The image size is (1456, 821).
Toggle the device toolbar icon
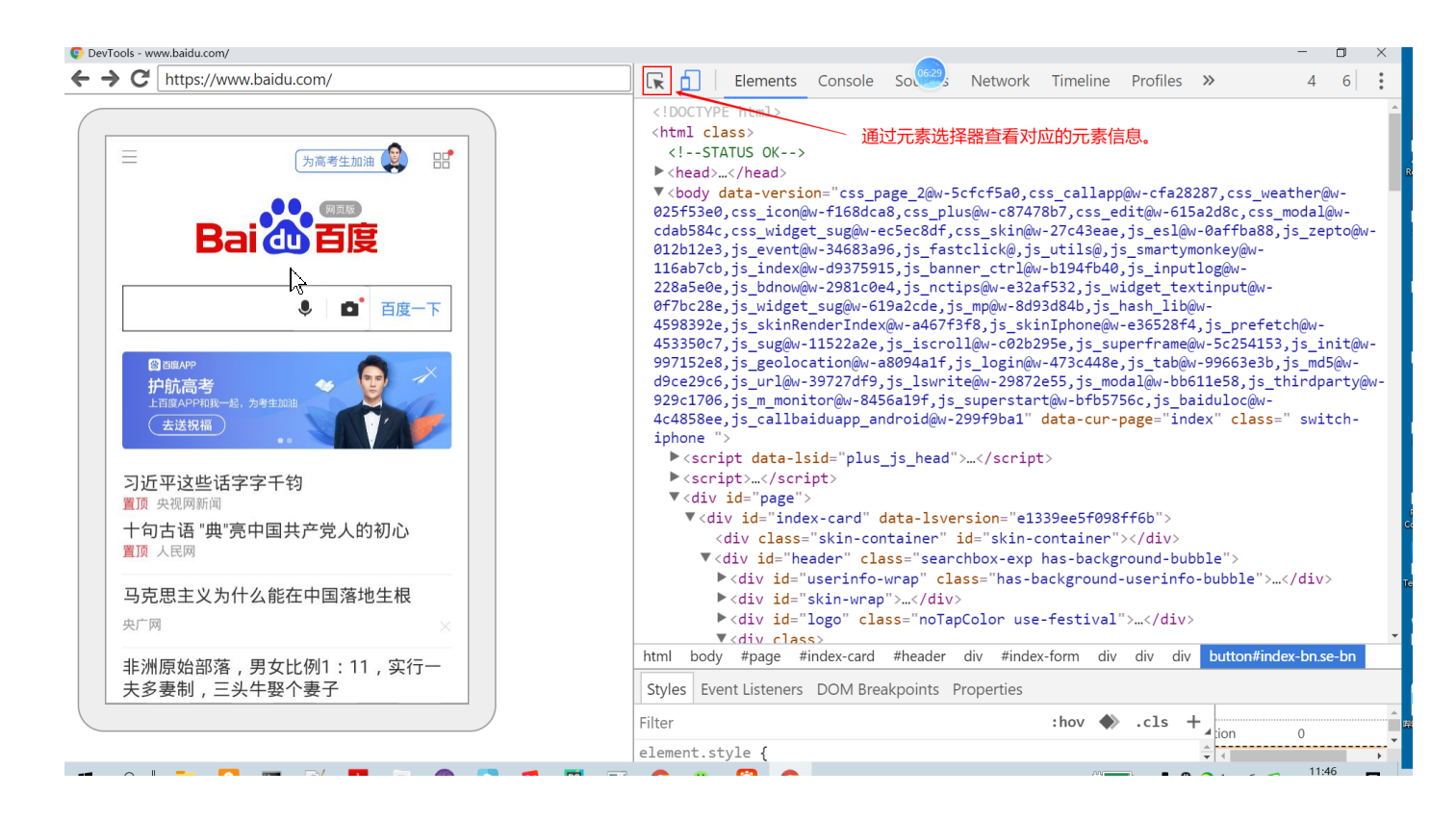pos(690,81)
